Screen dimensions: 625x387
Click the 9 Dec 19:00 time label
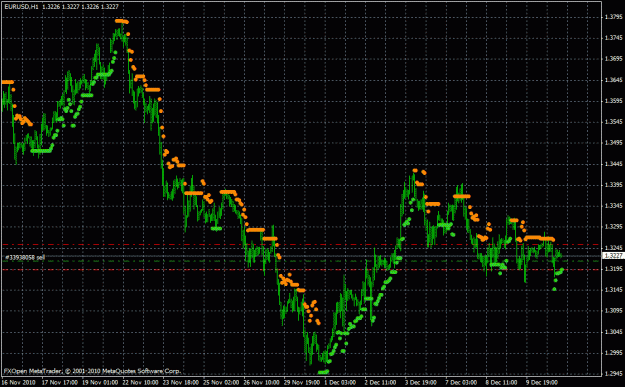[x=542, y=382]
